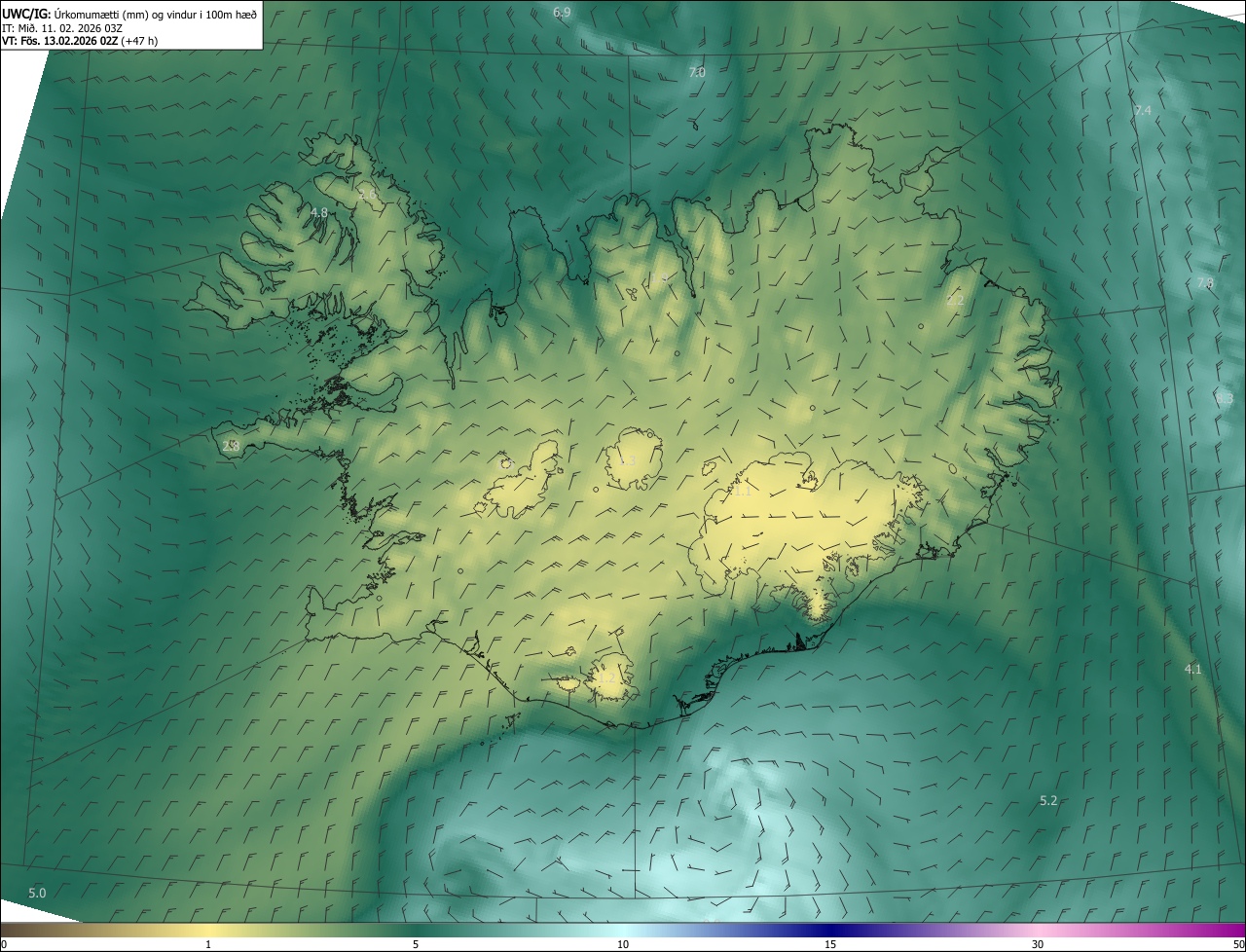
Task: Click the colorbar tick label 1
Action: (208, 944)
